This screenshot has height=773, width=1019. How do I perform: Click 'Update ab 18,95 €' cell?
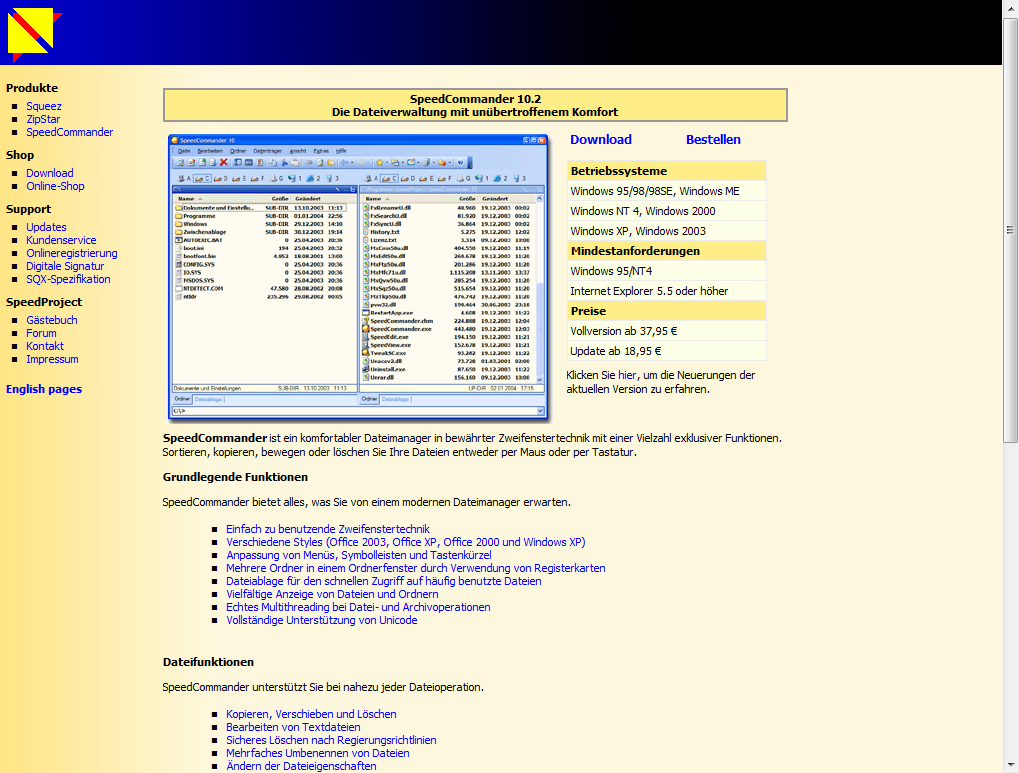pos(667,351)
